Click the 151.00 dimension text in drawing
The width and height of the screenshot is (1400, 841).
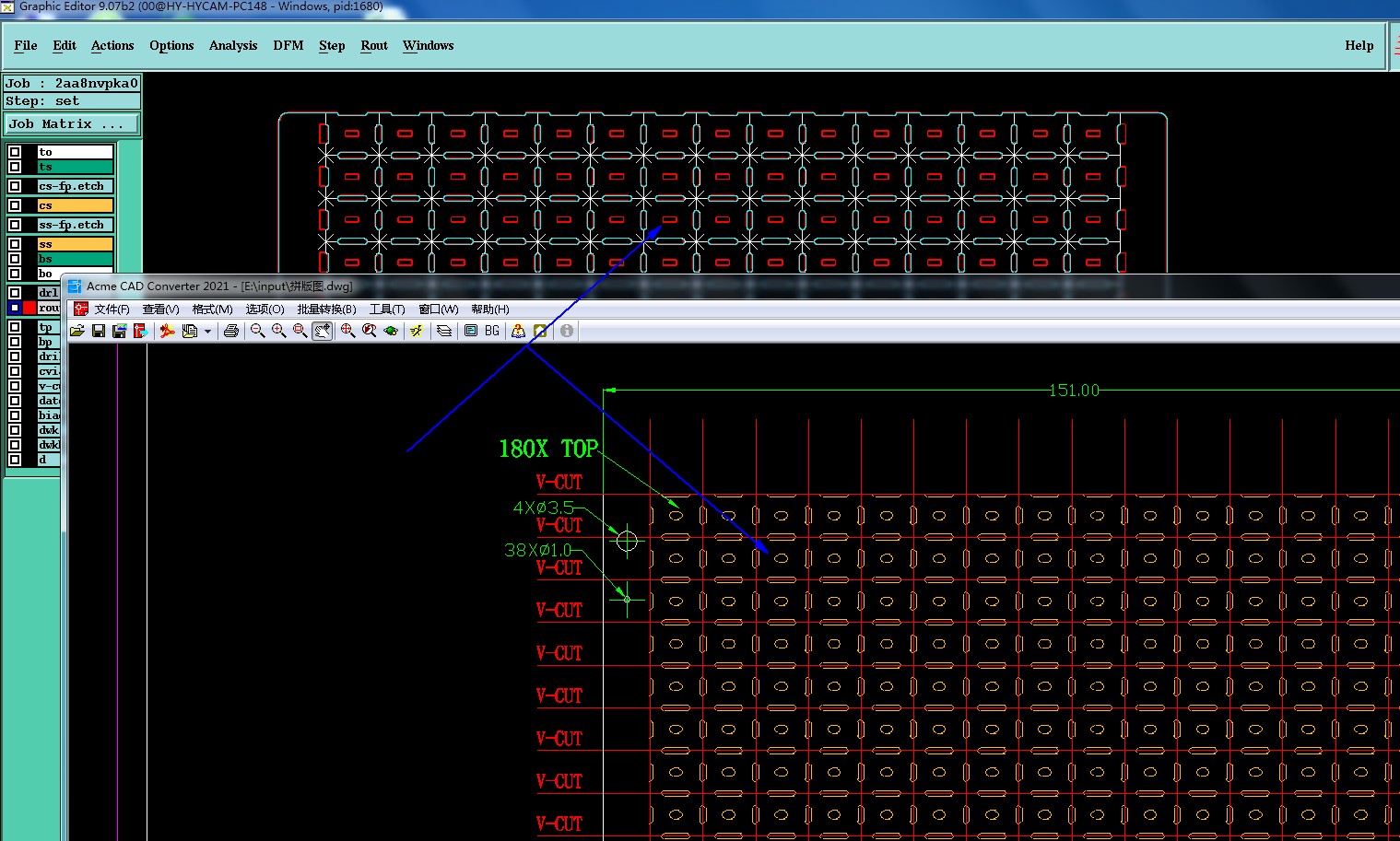click(x=1074, y=391)
